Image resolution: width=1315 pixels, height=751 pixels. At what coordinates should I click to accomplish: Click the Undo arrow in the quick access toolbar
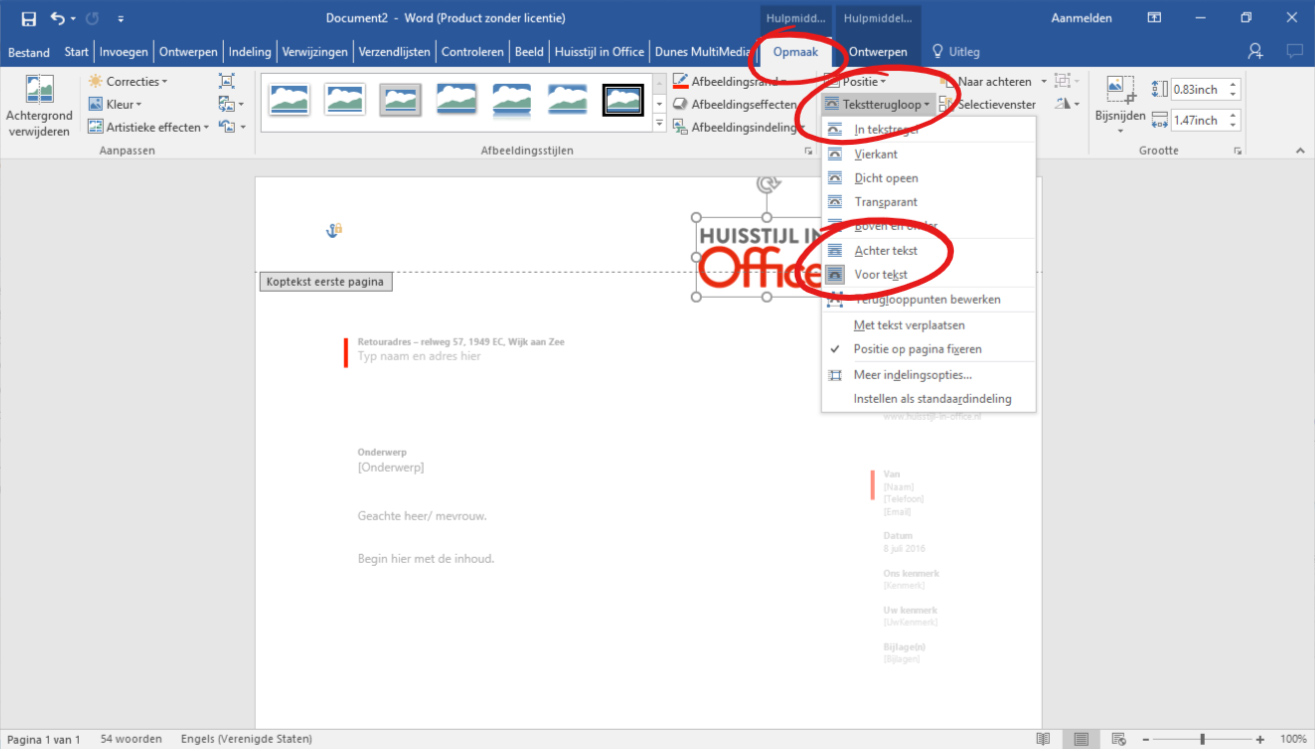tap(57, 18)
